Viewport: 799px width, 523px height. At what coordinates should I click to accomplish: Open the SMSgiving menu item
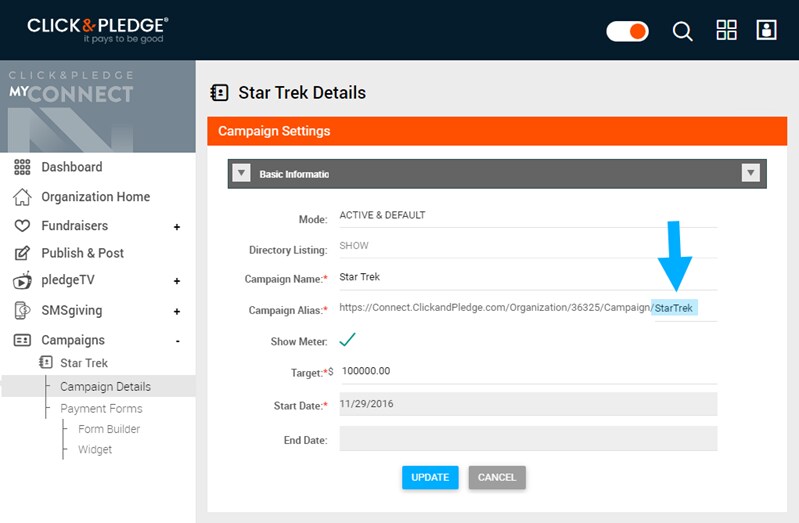point(72,310)
